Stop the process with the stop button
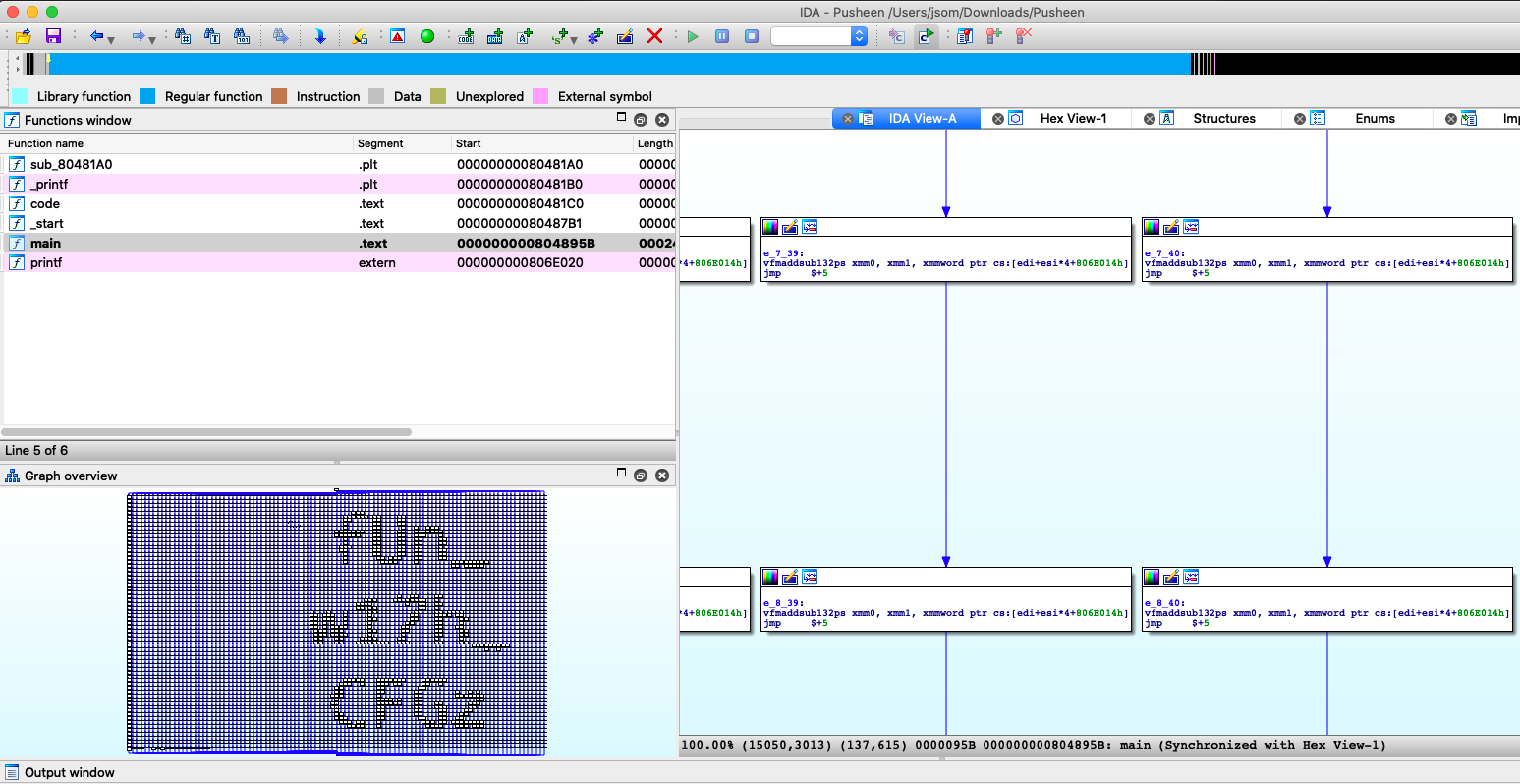This screenshot has height=784, width=1520. (x=752, y=36)
